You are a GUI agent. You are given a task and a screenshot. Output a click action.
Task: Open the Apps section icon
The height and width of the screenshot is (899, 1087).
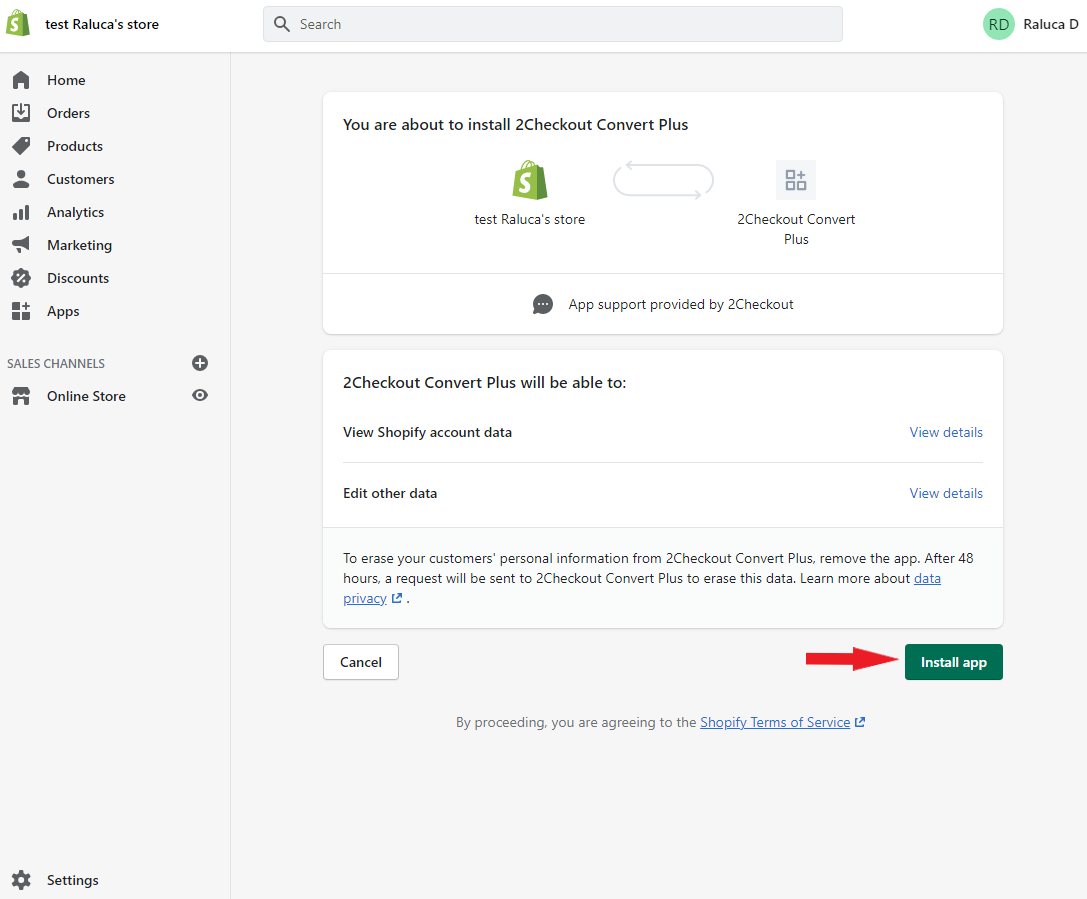pyautogui.click(x=23, y=310)
